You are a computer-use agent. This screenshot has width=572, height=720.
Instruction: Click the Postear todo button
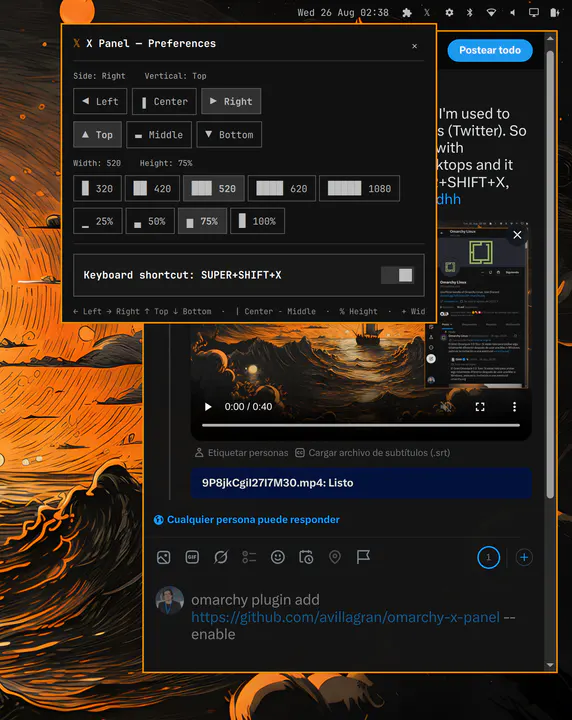[x=490, y=50]
